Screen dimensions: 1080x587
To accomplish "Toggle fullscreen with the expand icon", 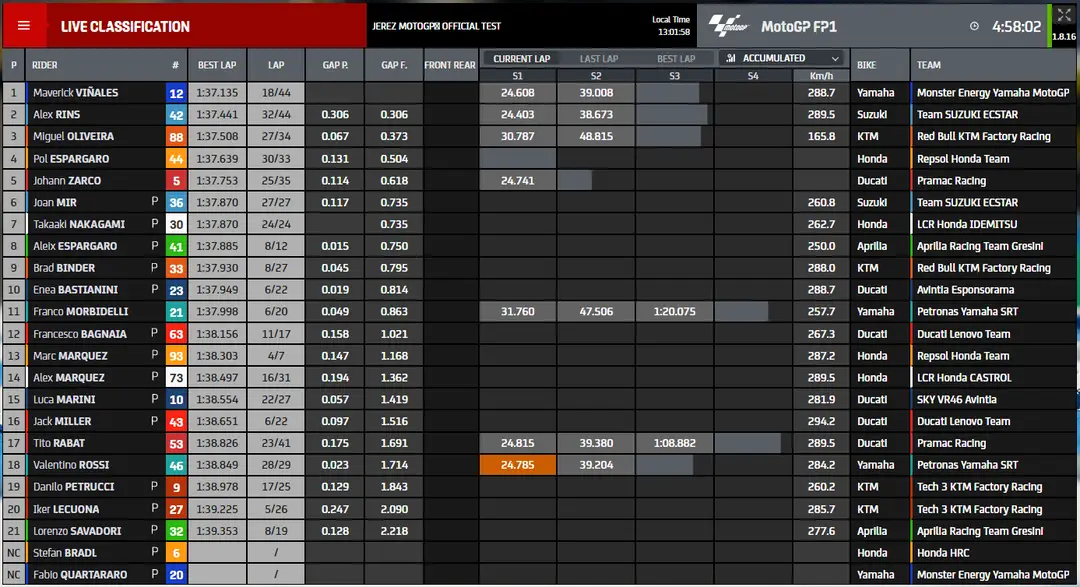I will point(1064,15).
